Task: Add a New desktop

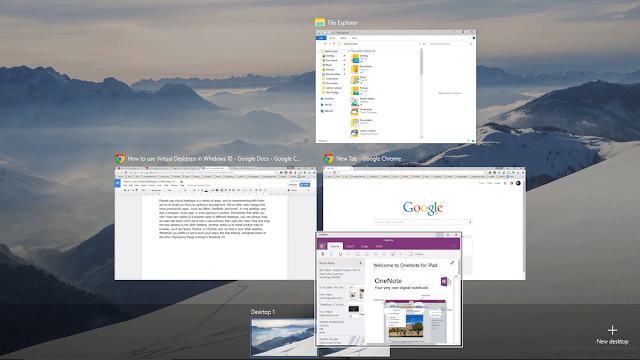Action: [612, 335]
